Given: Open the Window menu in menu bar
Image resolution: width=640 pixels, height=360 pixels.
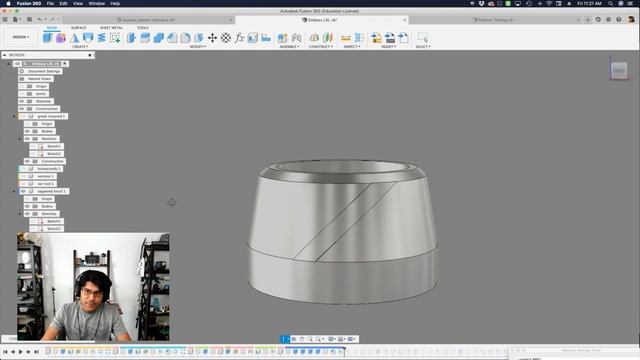Looking at the screenshot, I should point(97,3).
